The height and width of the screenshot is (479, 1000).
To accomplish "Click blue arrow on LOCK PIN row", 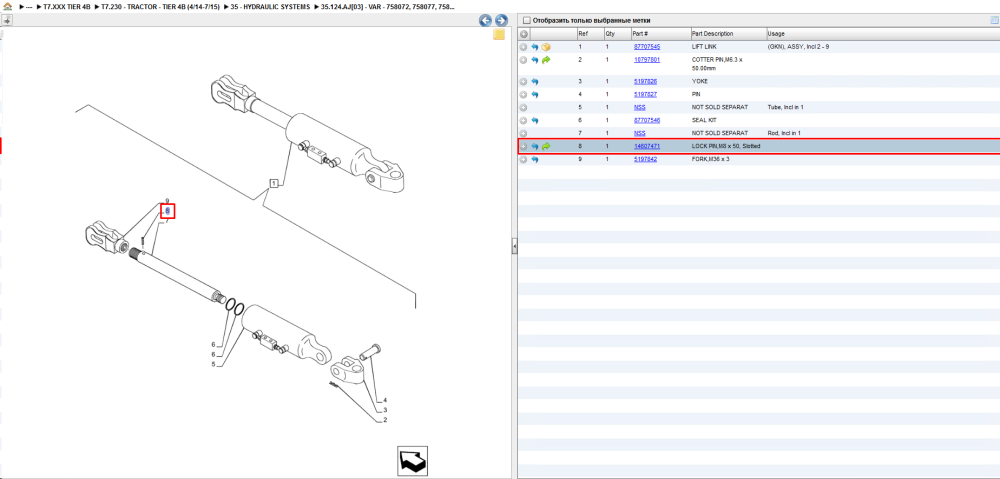I will click(535, 147).
